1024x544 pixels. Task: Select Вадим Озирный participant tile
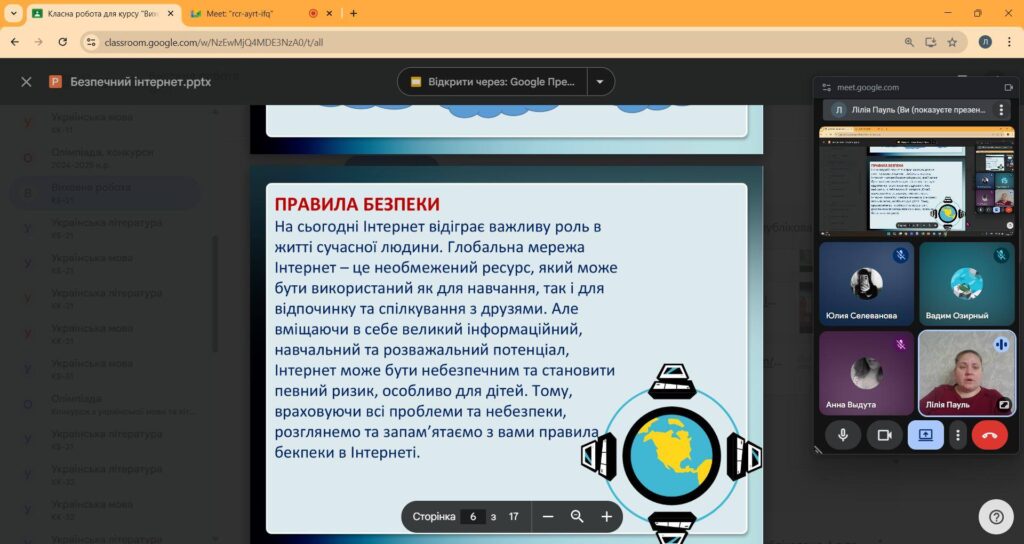click(x=966, y=285)
